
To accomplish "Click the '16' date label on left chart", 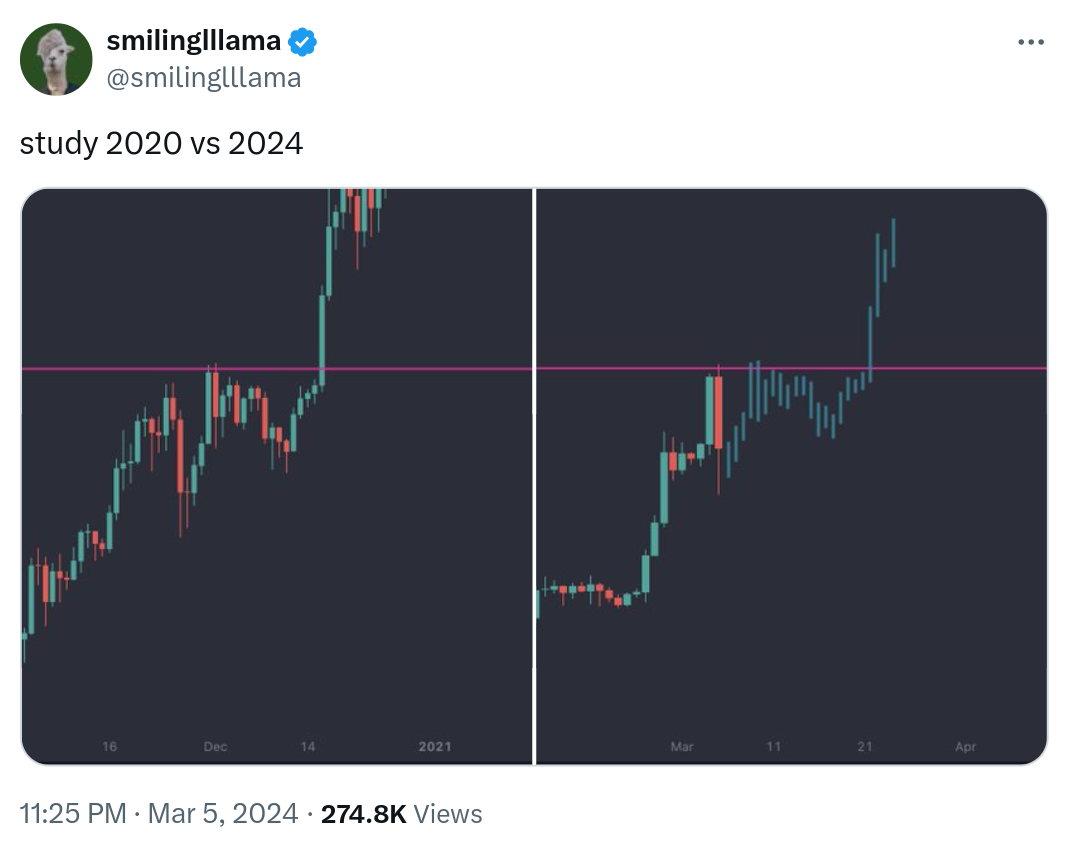I will tap(109, 746).
